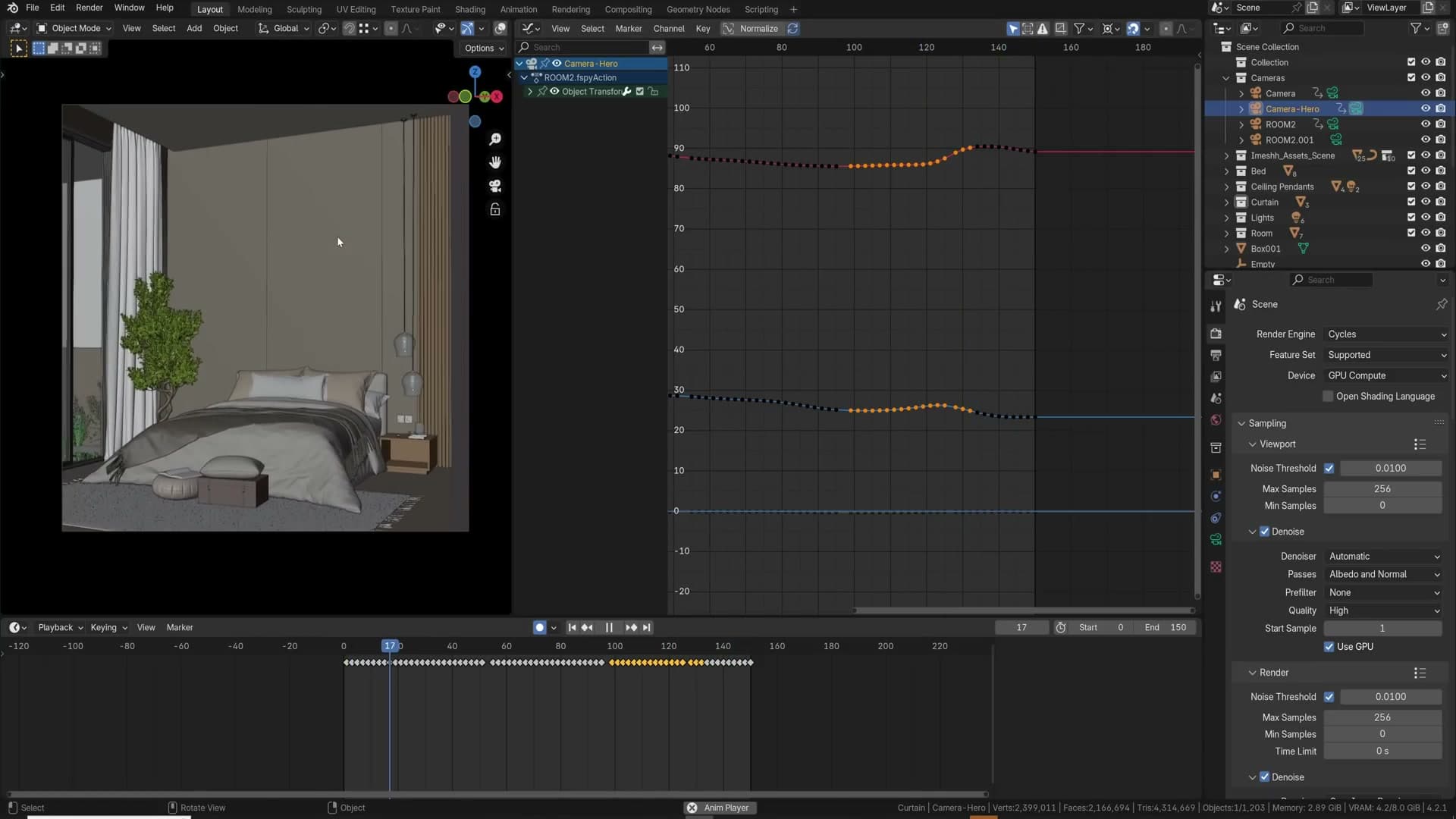Open Render sampling presets list icon
Viewport: 1456px width, 819px height.
point(1420,673)
